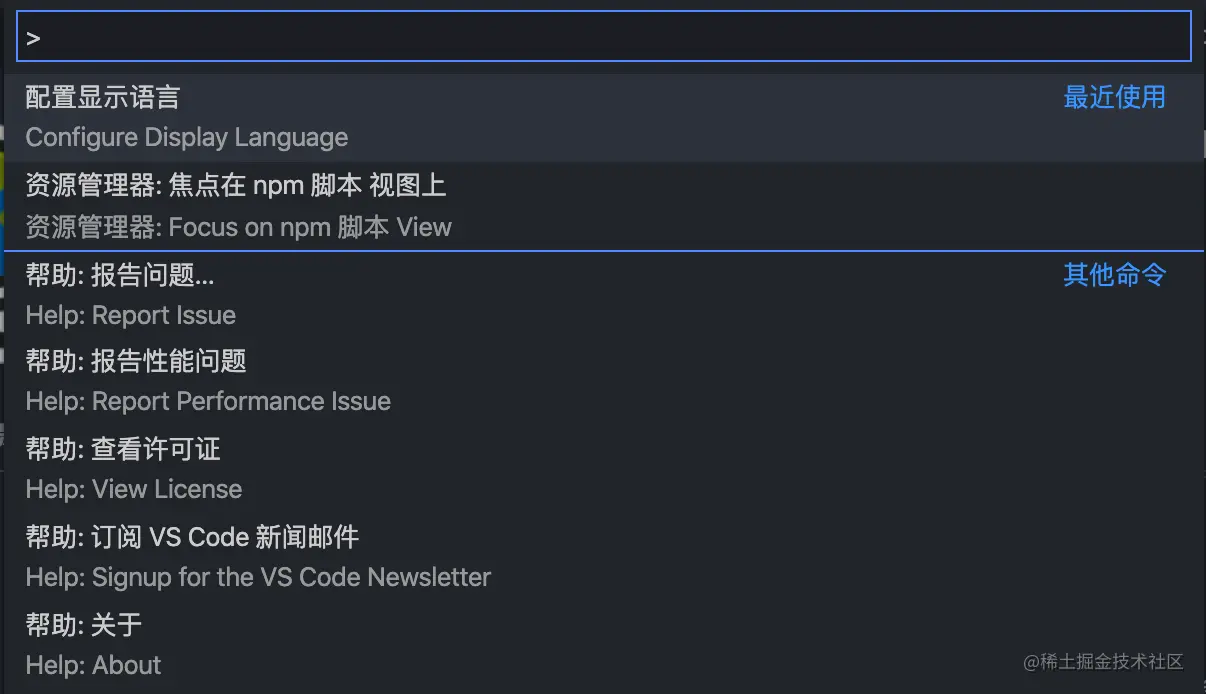Click the 稀土掘金技术社区 watermark text

tap(1103, 662)
